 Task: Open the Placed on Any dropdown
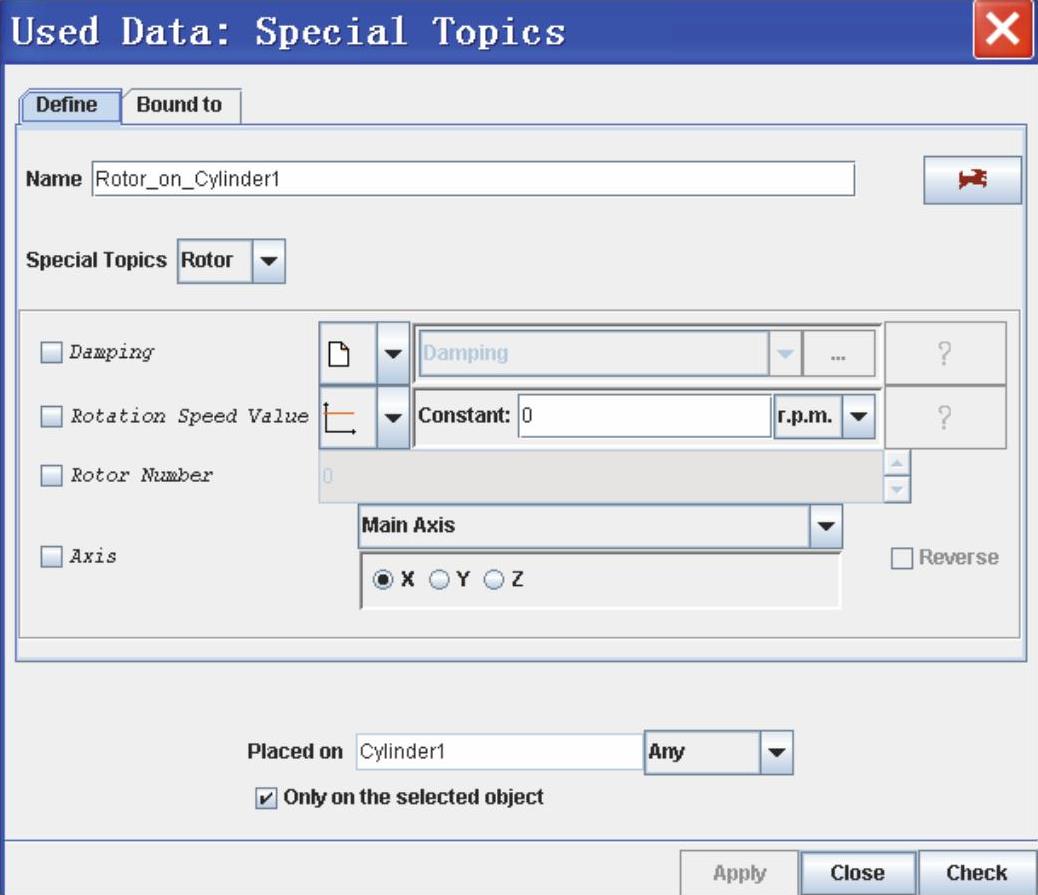click(x=776, y=752)
